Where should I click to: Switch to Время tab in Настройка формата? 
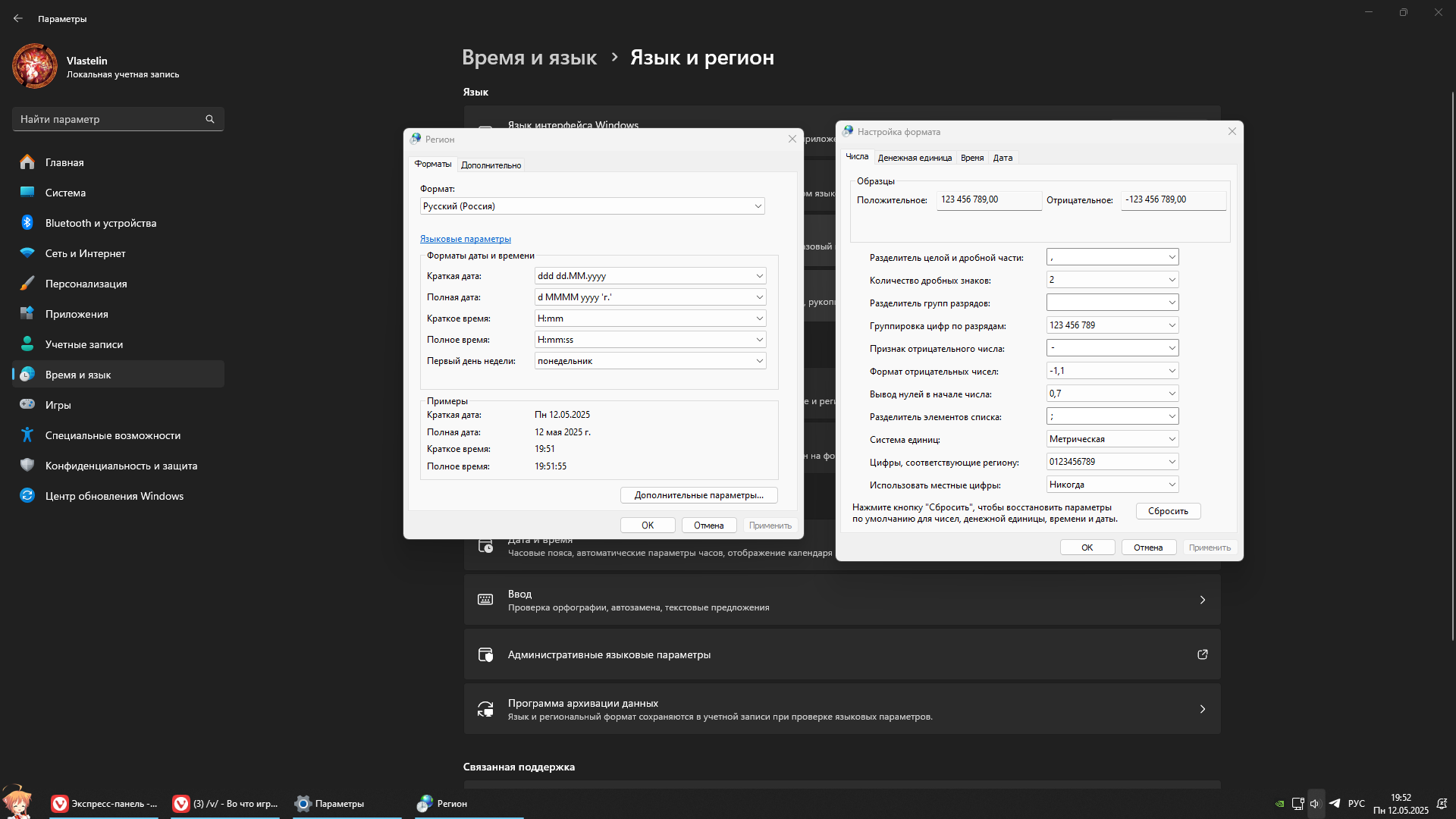point(972,158)
